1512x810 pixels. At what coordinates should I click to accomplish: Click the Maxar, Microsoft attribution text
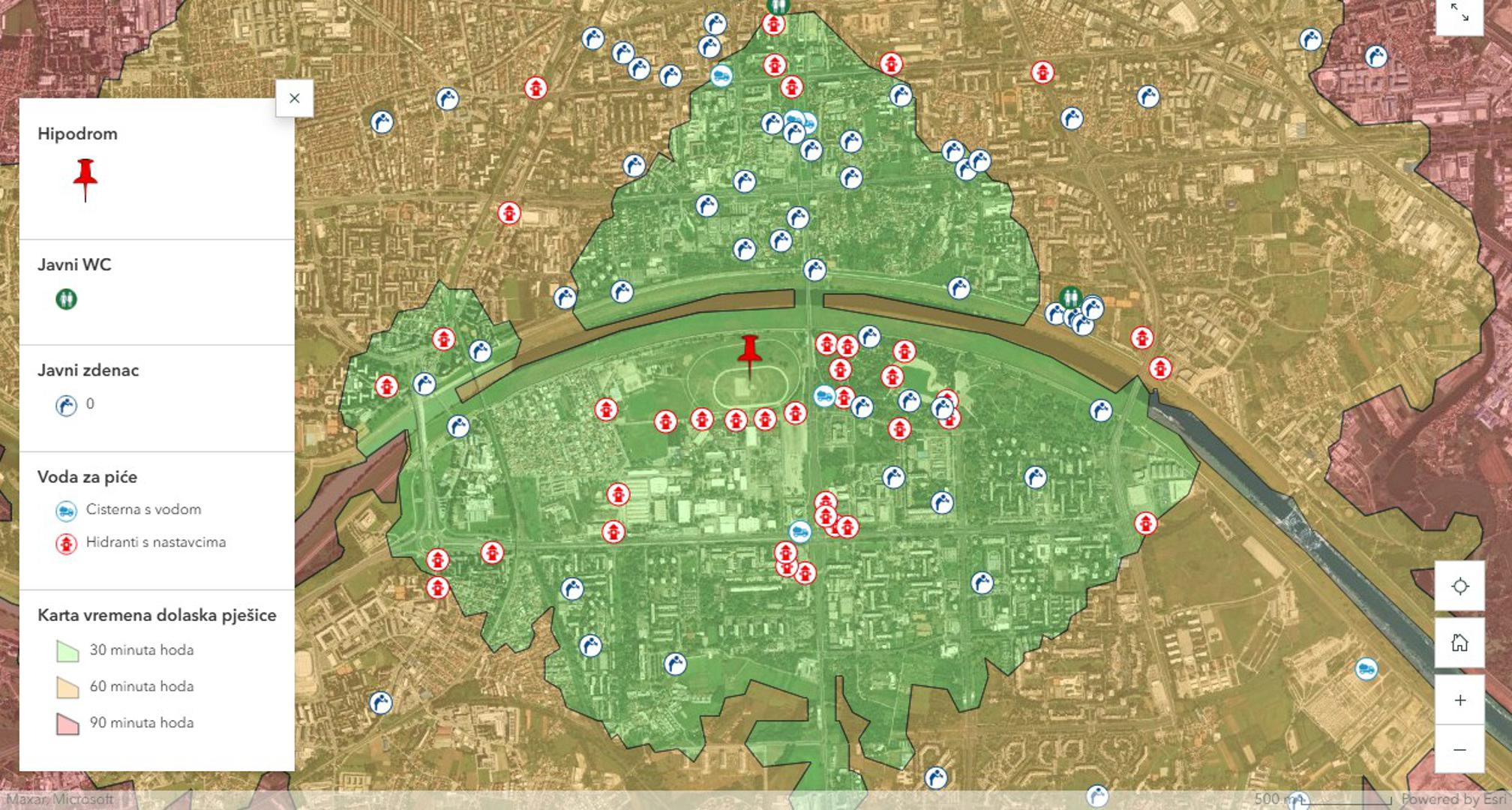pyautogui.click(x=60, y=799)
